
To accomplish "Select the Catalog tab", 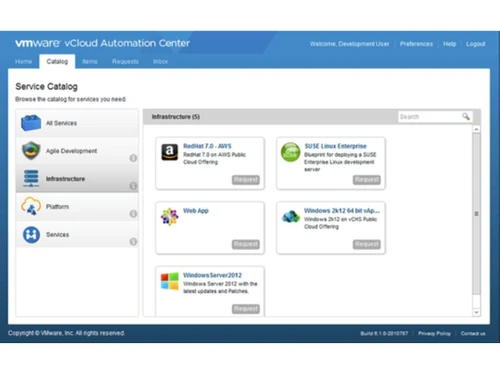I will (57, 61).
